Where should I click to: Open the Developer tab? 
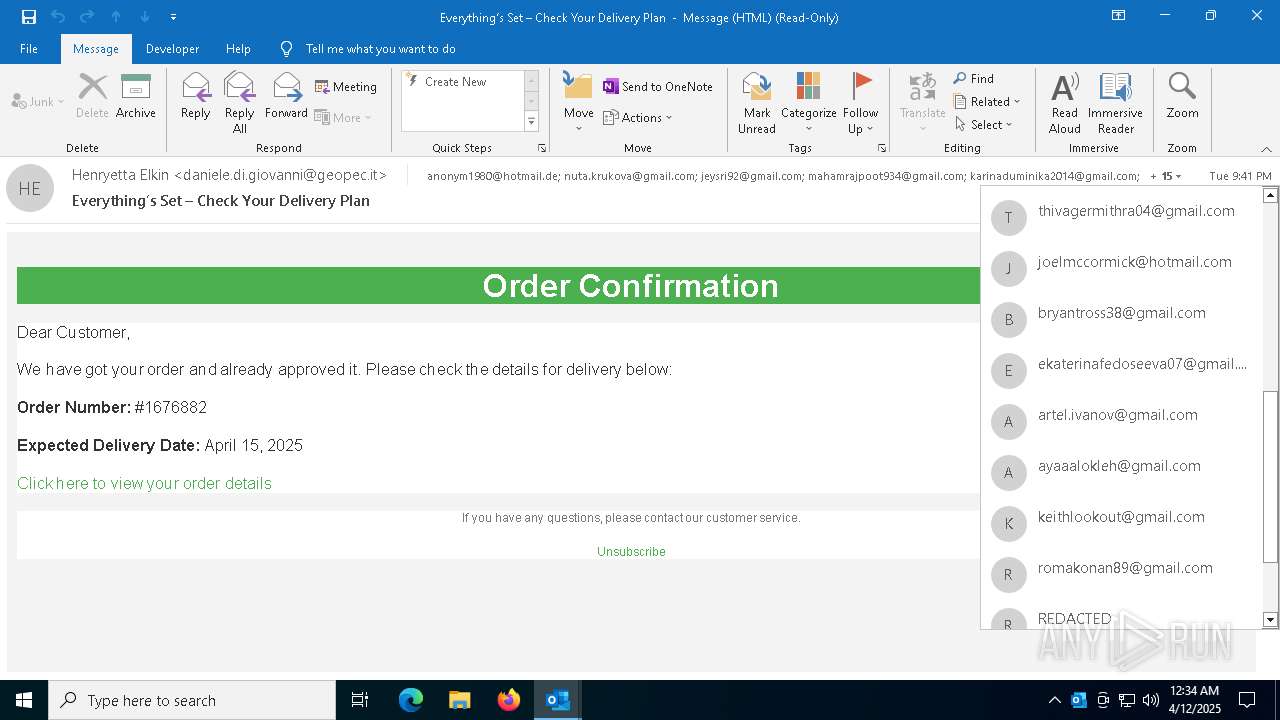[x=172, y=48]
